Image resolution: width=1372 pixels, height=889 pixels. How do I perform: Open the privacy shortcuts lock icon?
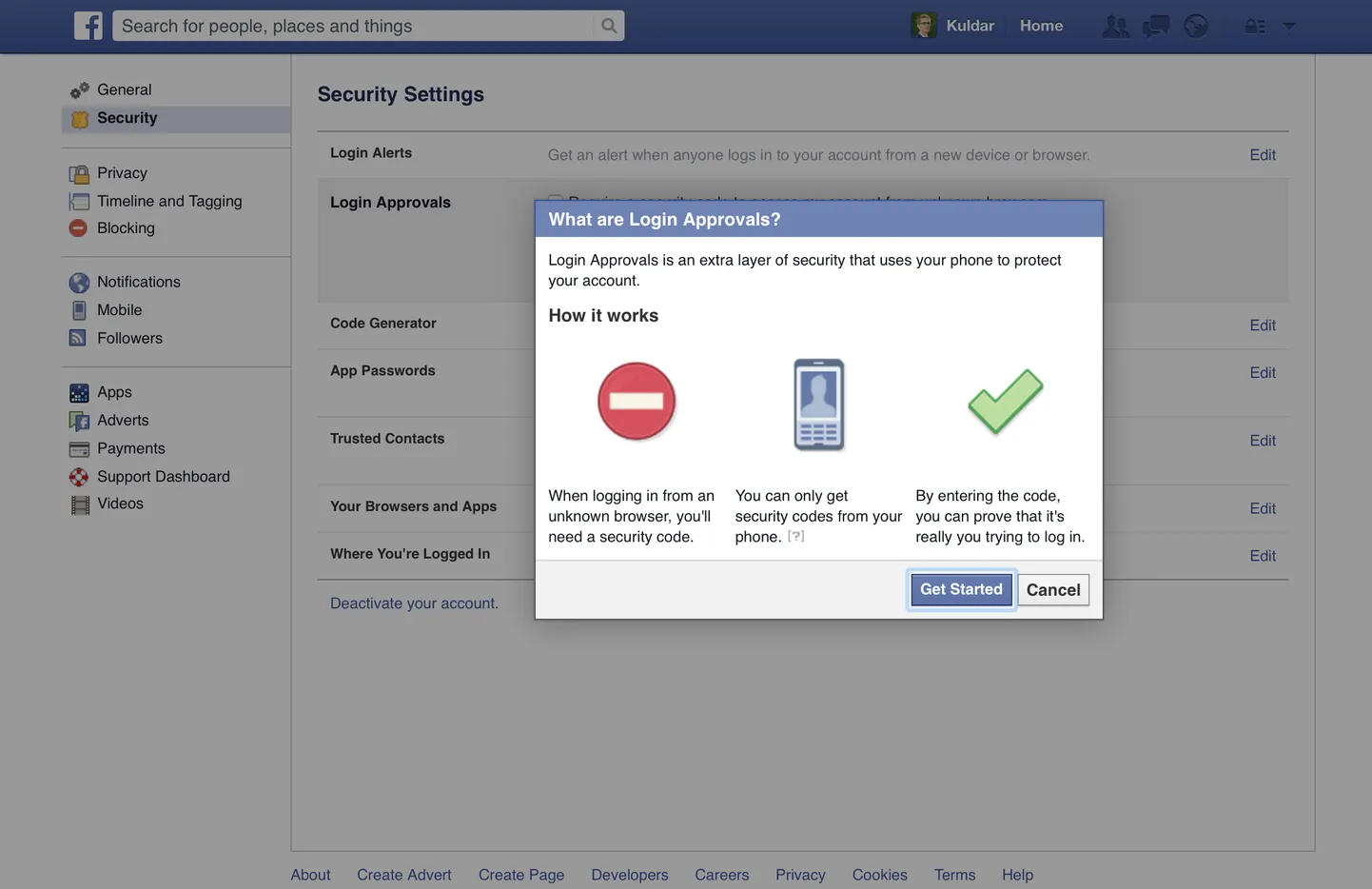pos(1255,26)
